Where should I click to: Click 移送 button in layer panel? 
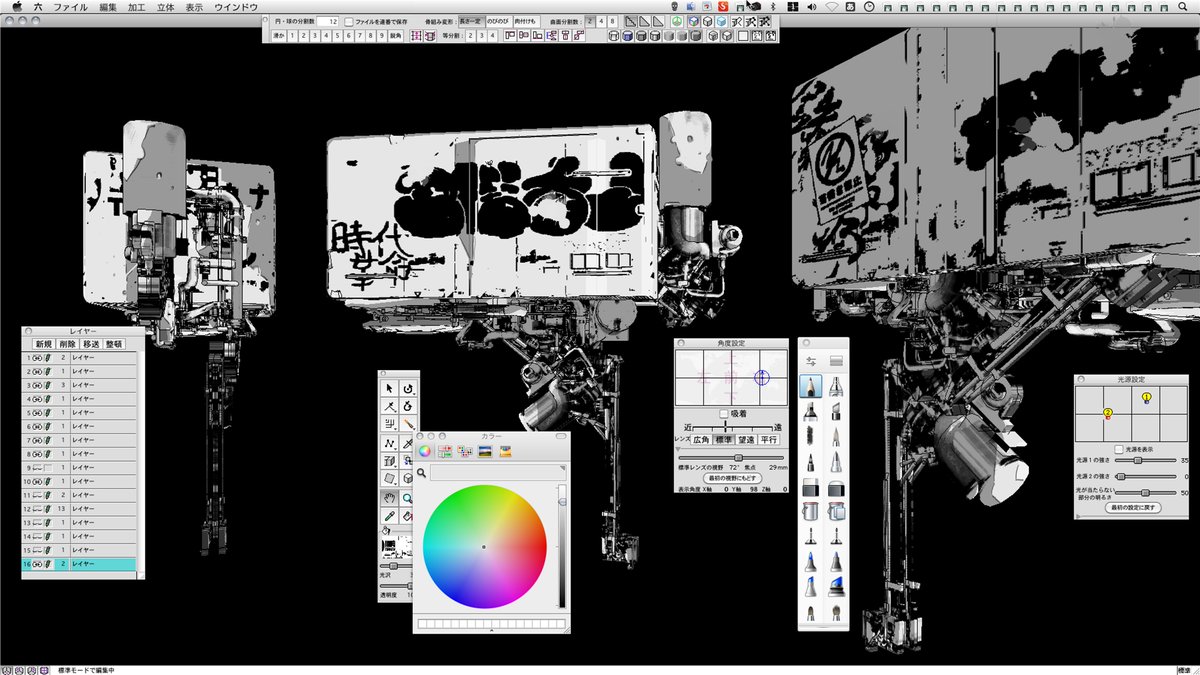click(91, 344)
